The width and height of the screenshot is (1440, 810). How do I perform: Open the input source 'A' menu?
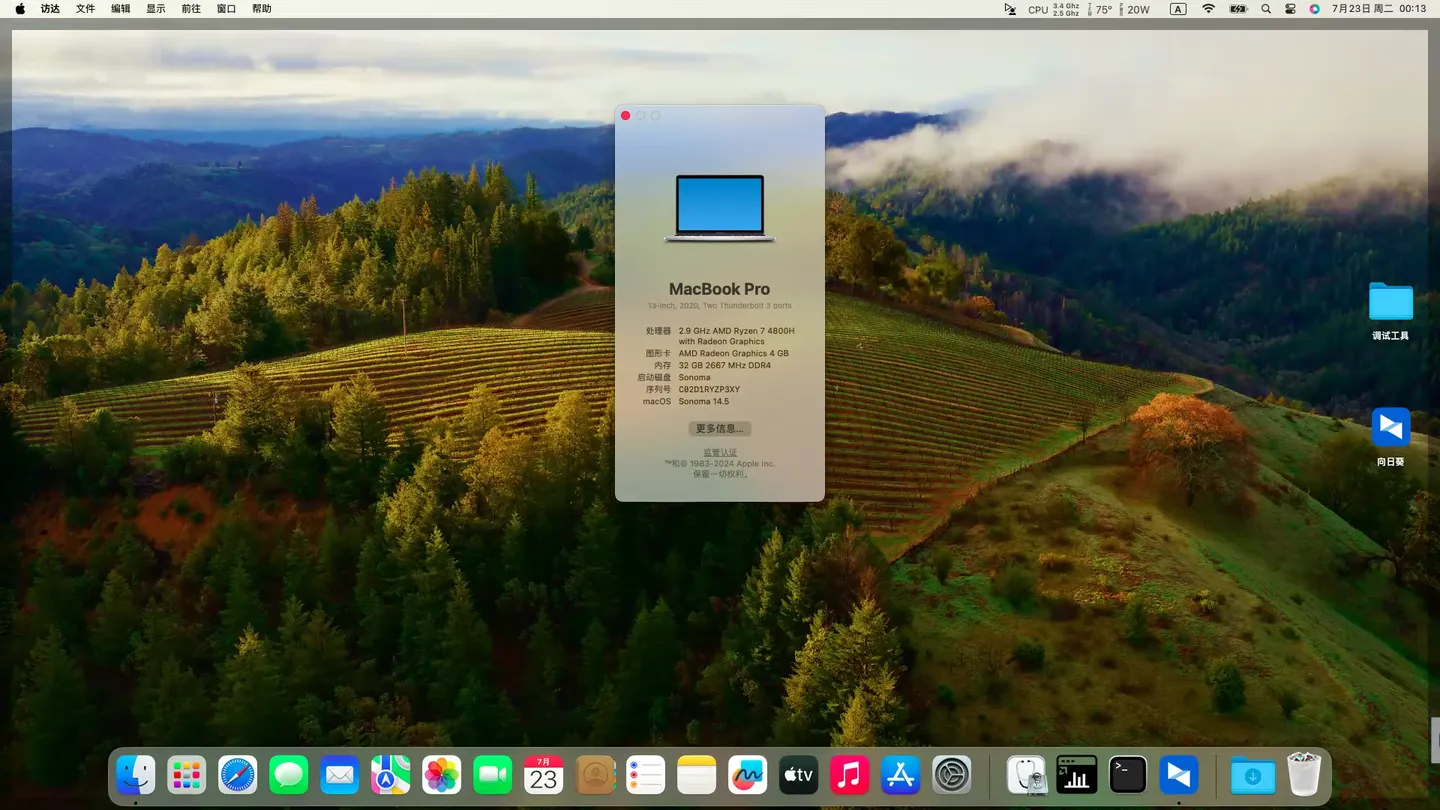point(1178,9)
